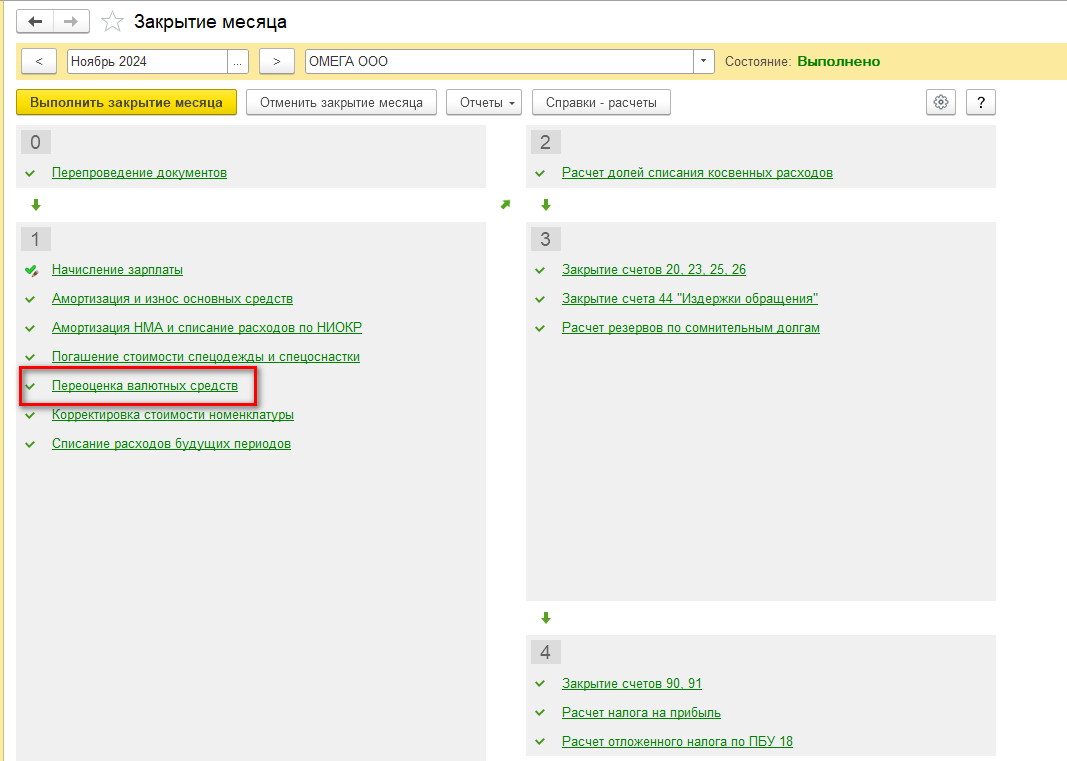This screenshot has height=761, width=1067.
Task: Click the back navigation arrow
Action: click(35, 21)
